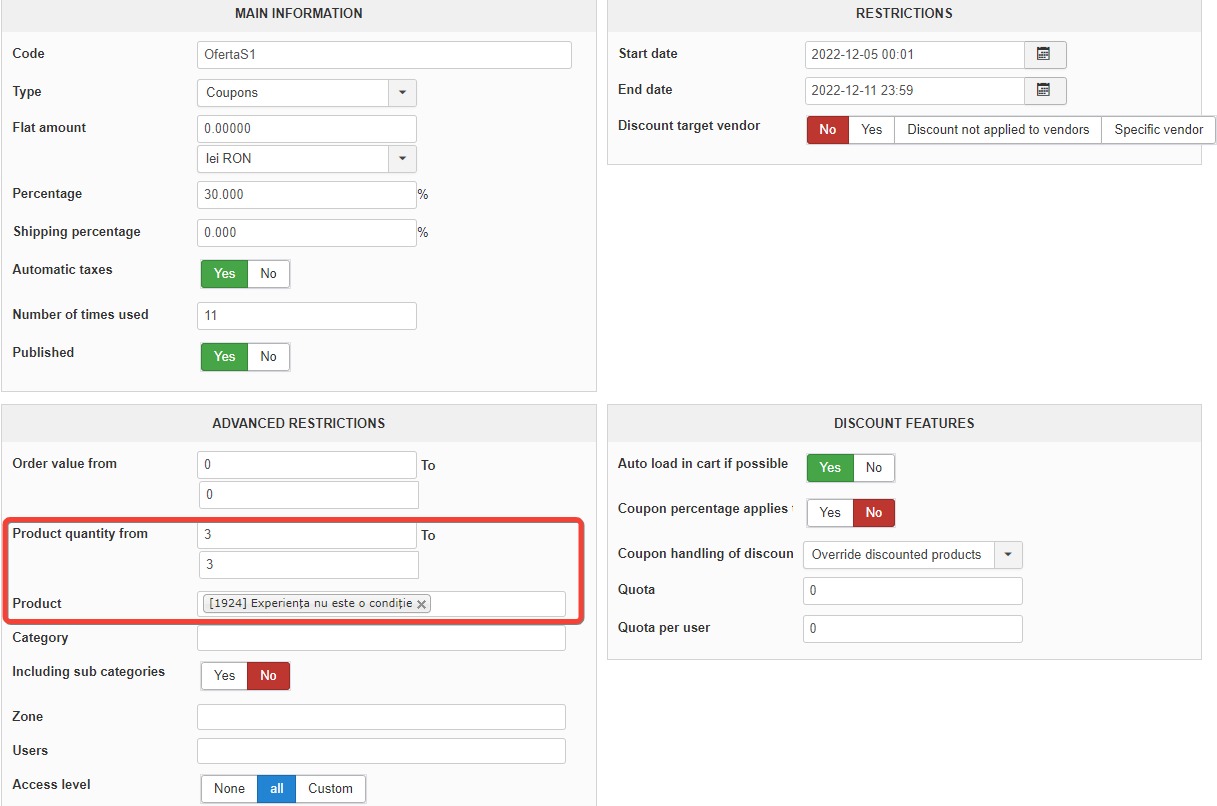Open the End date calendar picker
This screenshot has width=1217, height=806.
click(1044, 90)
